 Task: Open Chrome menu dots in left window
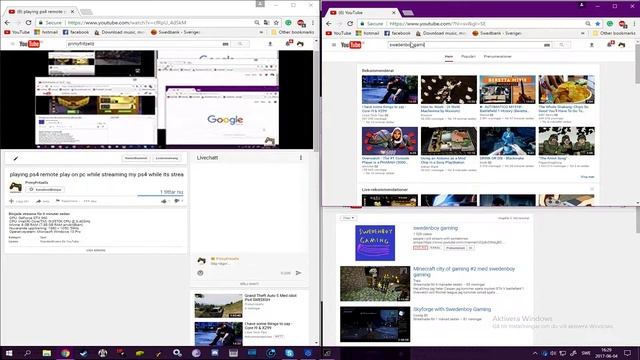313,23
